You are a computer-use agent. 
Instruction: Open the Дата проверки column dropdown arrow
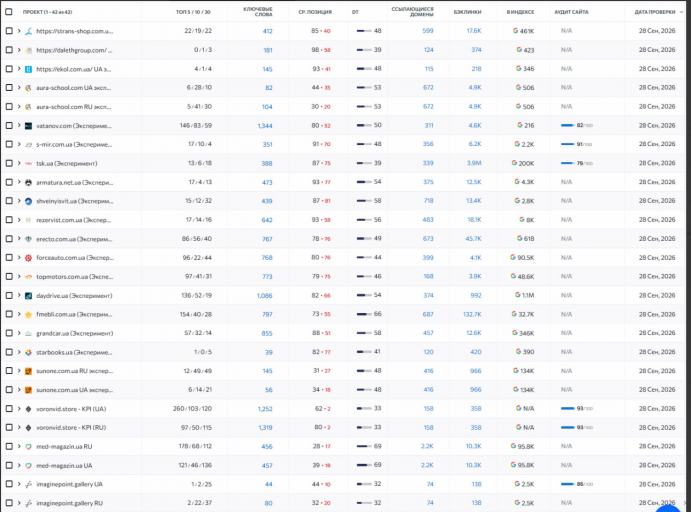(681, 12)
